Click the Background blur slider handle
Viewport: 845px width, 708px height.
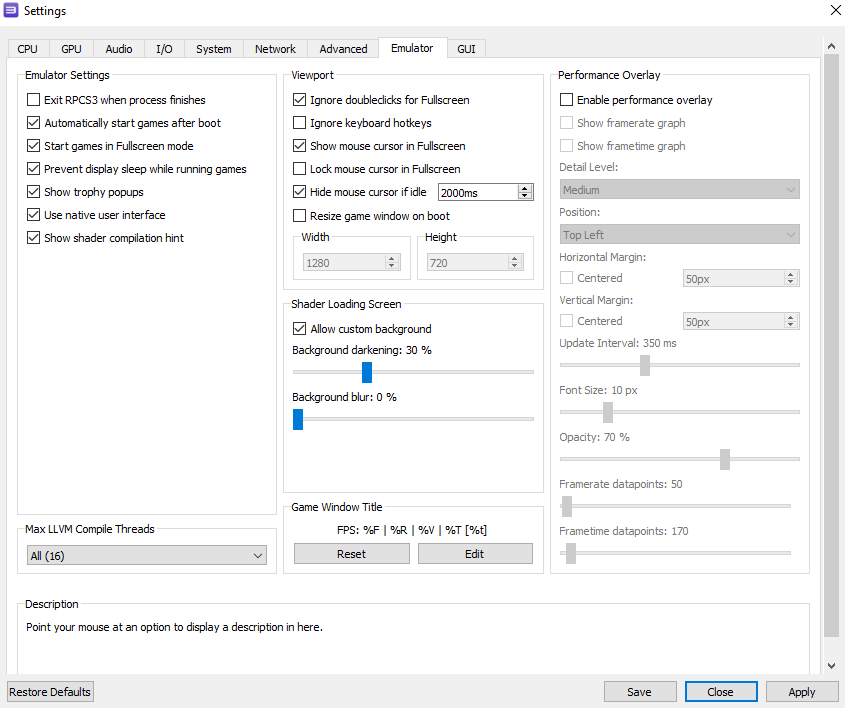click(298, 419)
